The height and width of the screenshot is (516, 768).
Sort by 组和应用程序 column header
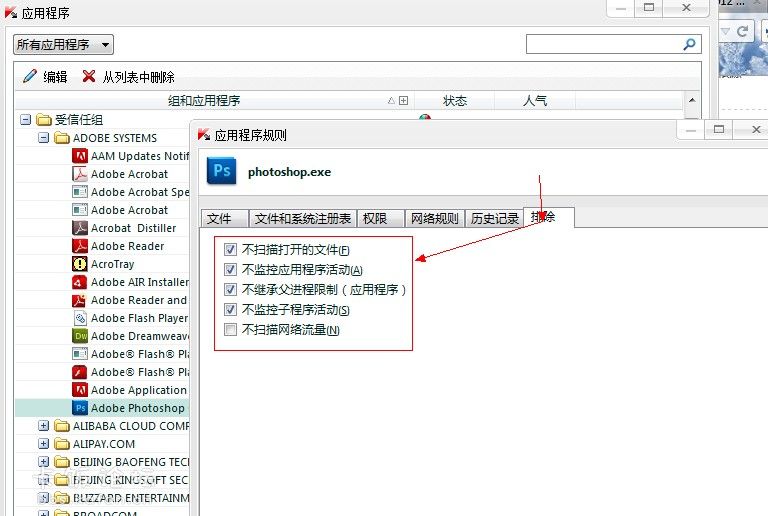pyautogui.click(x=215, y=101)
